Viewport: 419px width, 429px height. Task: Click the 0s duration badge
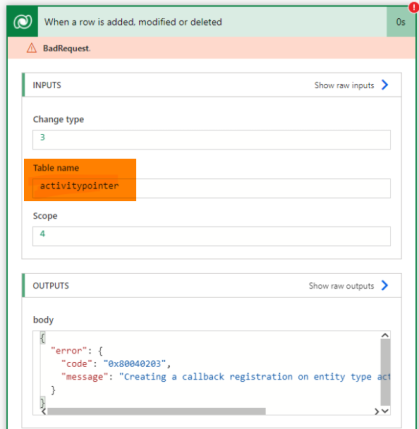pos(400,22)
